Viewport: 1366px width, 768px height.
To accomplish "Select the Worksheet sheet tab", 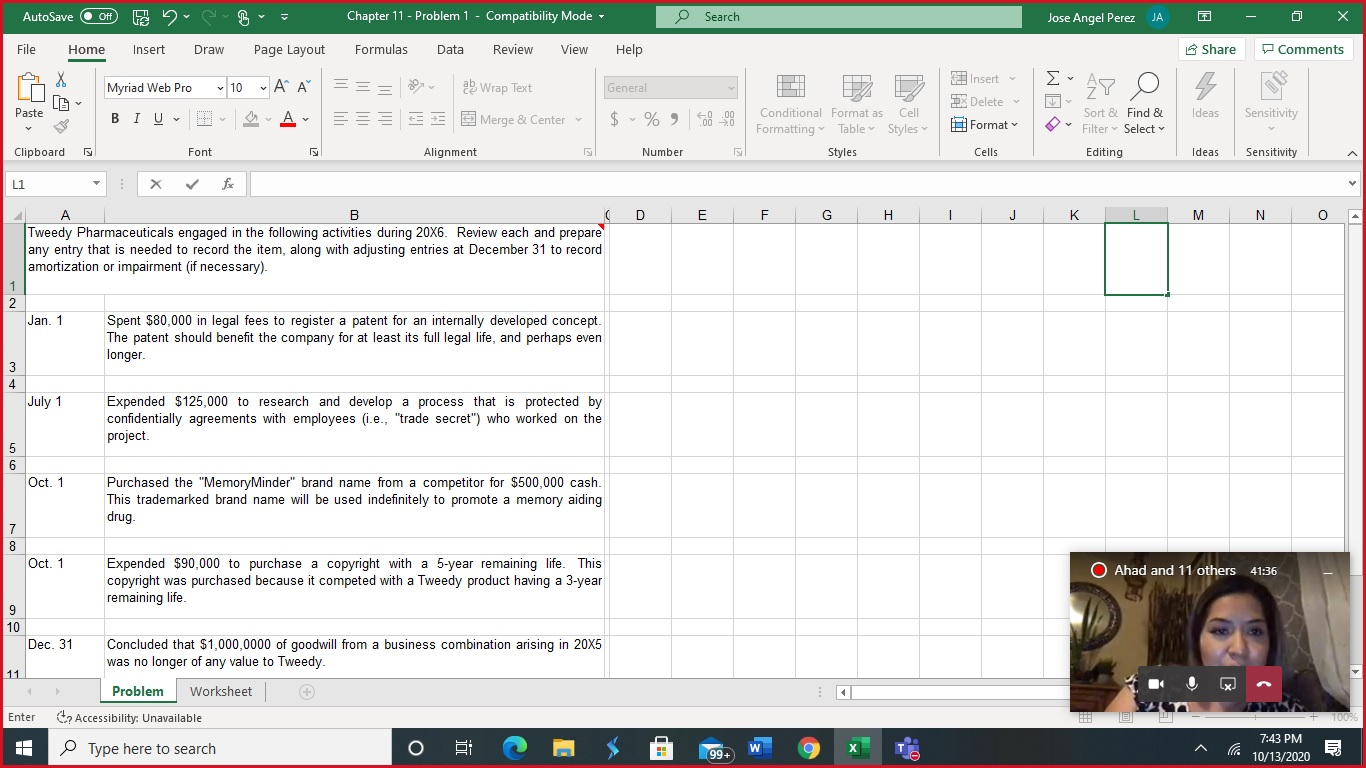I will pyautogui.click(x=220, y=691).
